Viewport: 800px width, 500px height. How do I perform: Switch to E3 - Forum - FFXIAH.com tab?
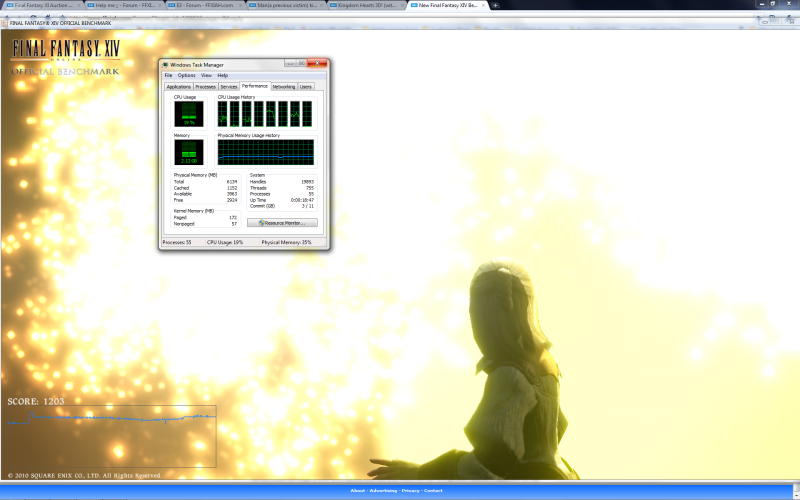[x=204, y=5]
